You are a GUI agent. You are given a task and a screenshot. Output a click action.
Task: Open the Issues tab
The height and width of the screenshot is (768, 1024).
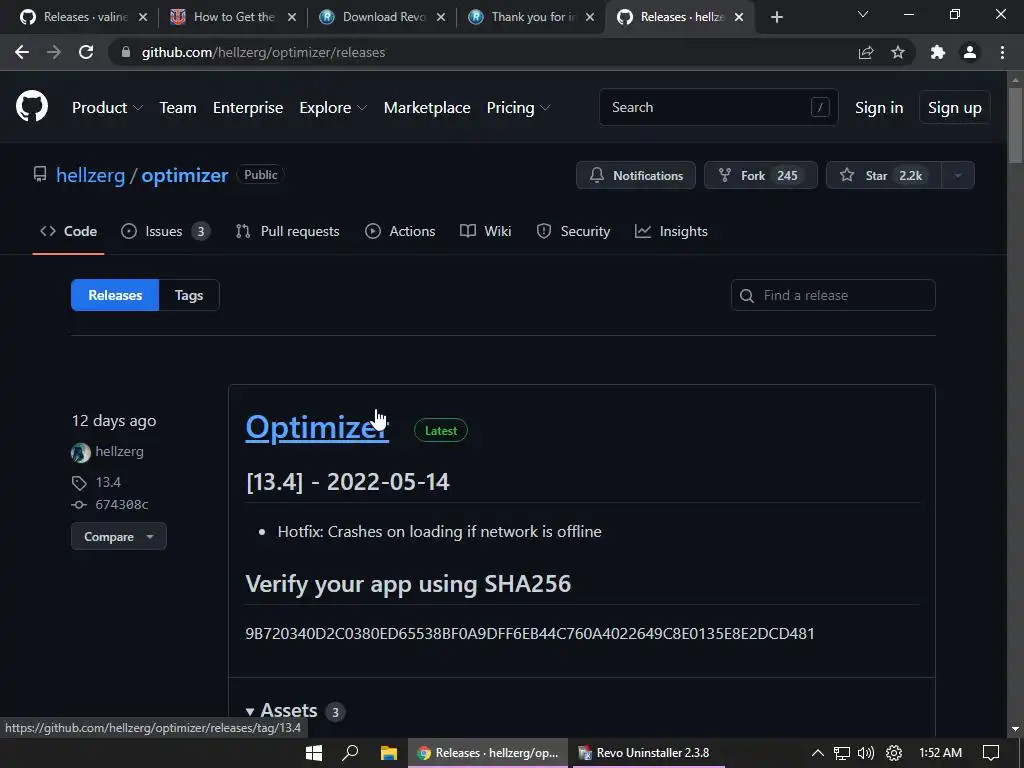(x=165, y=231)
